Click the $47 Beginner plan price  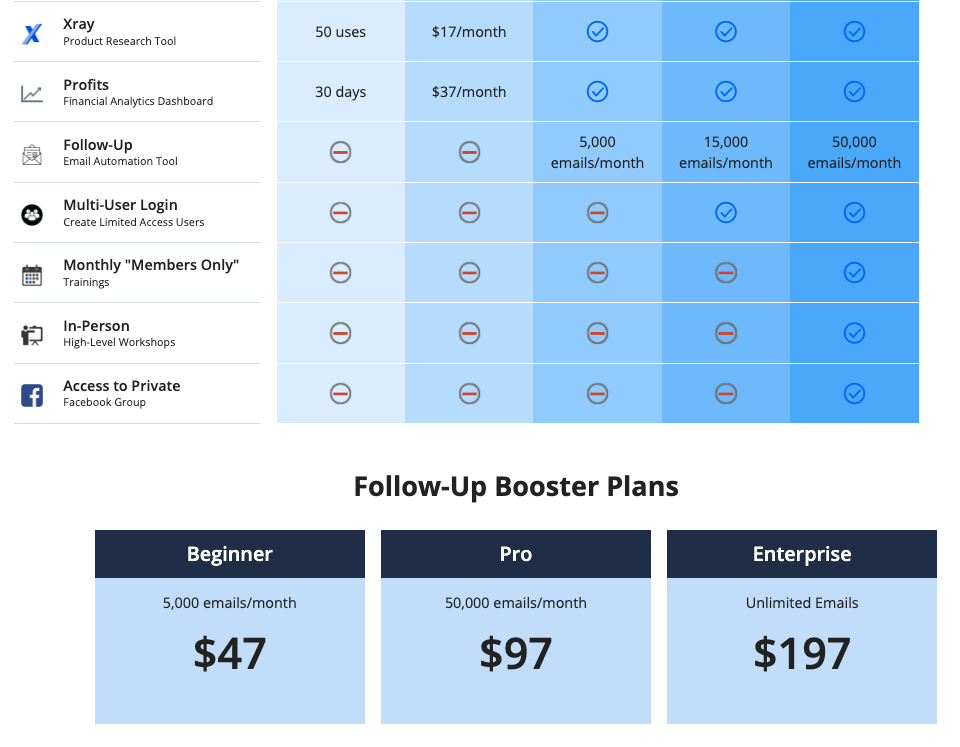[x=230, y=653]
